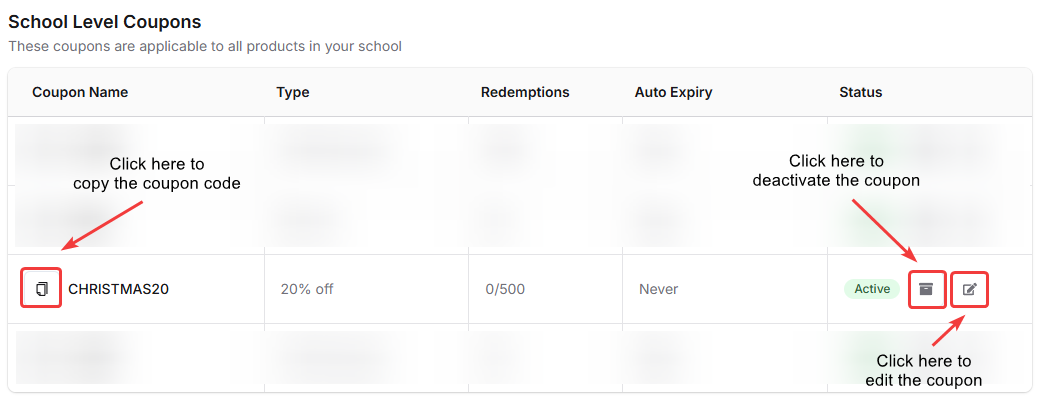This screenshot has width=1046, height=404.
Task: Select the Type column header
Action: coord(293,92)
